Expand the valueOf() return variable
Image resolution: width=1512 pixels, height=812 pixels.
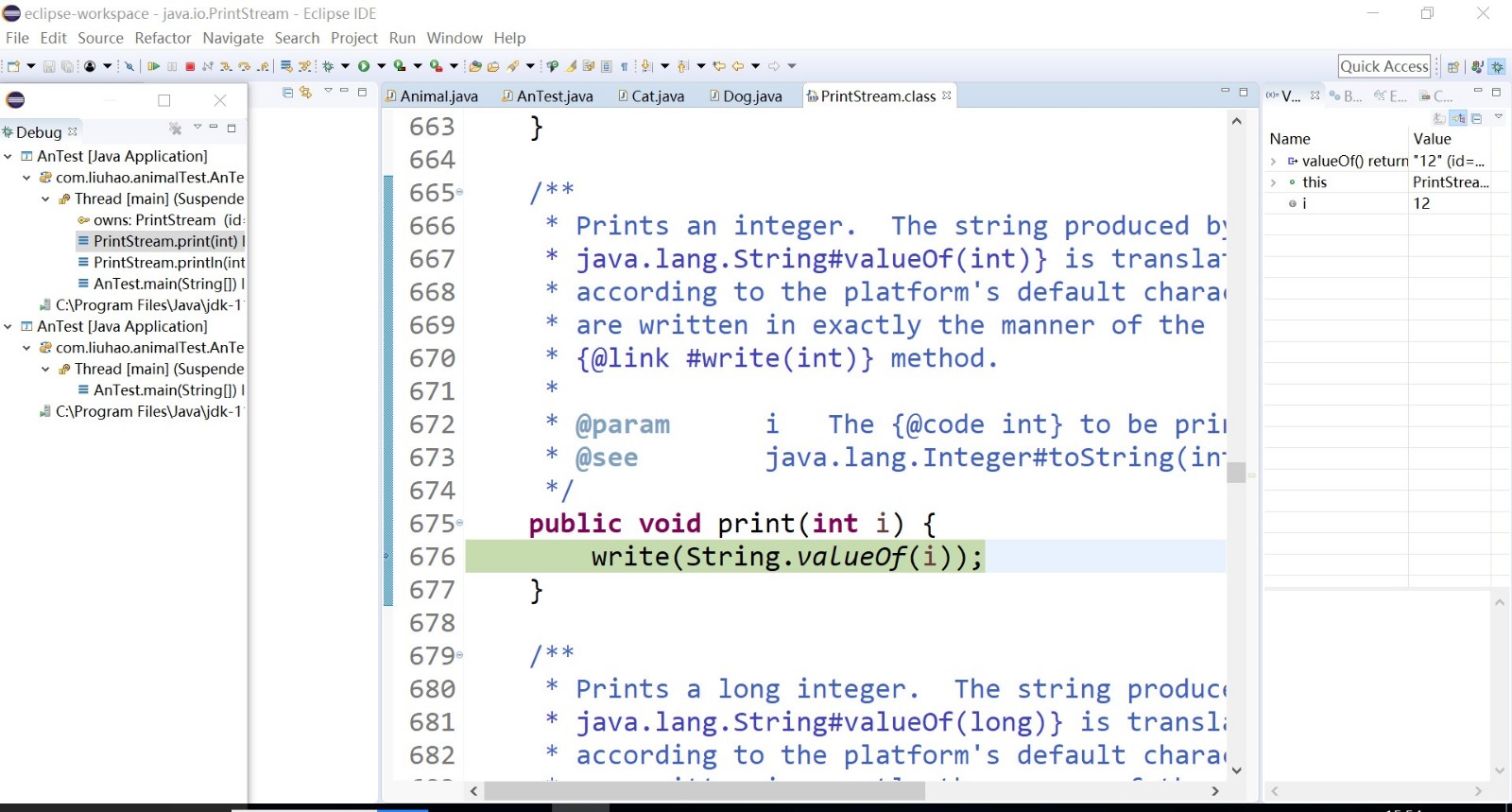(x=1273, y=162)
